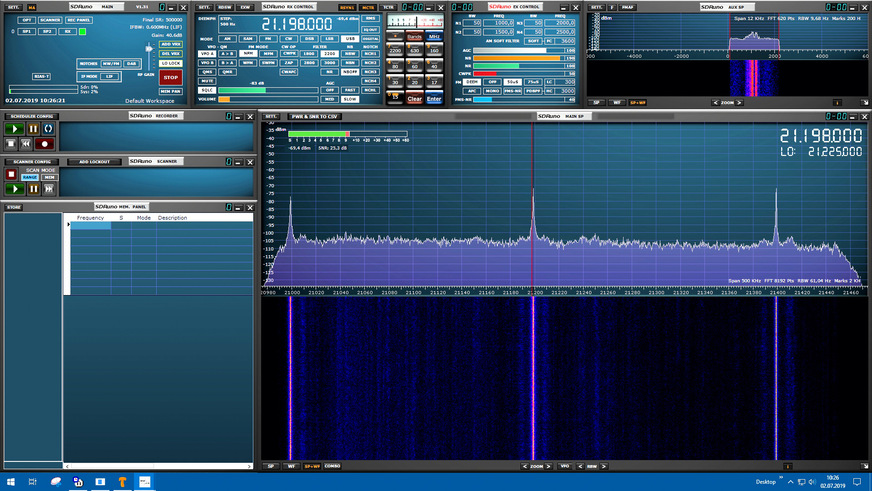Switch main display to WF view

click(x=291, y=466)
